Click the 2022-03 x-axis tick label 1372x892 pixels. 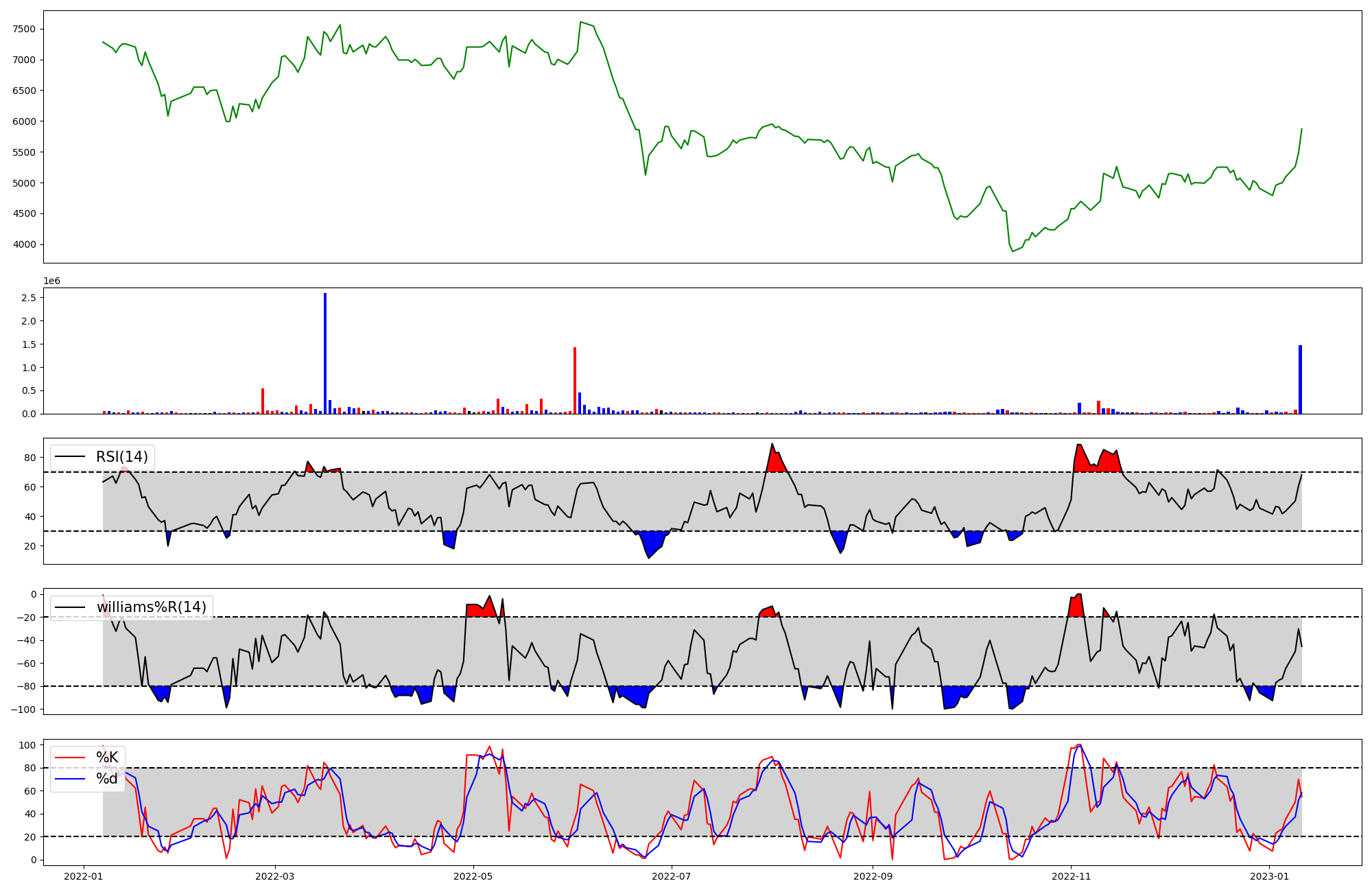point(275,876)
